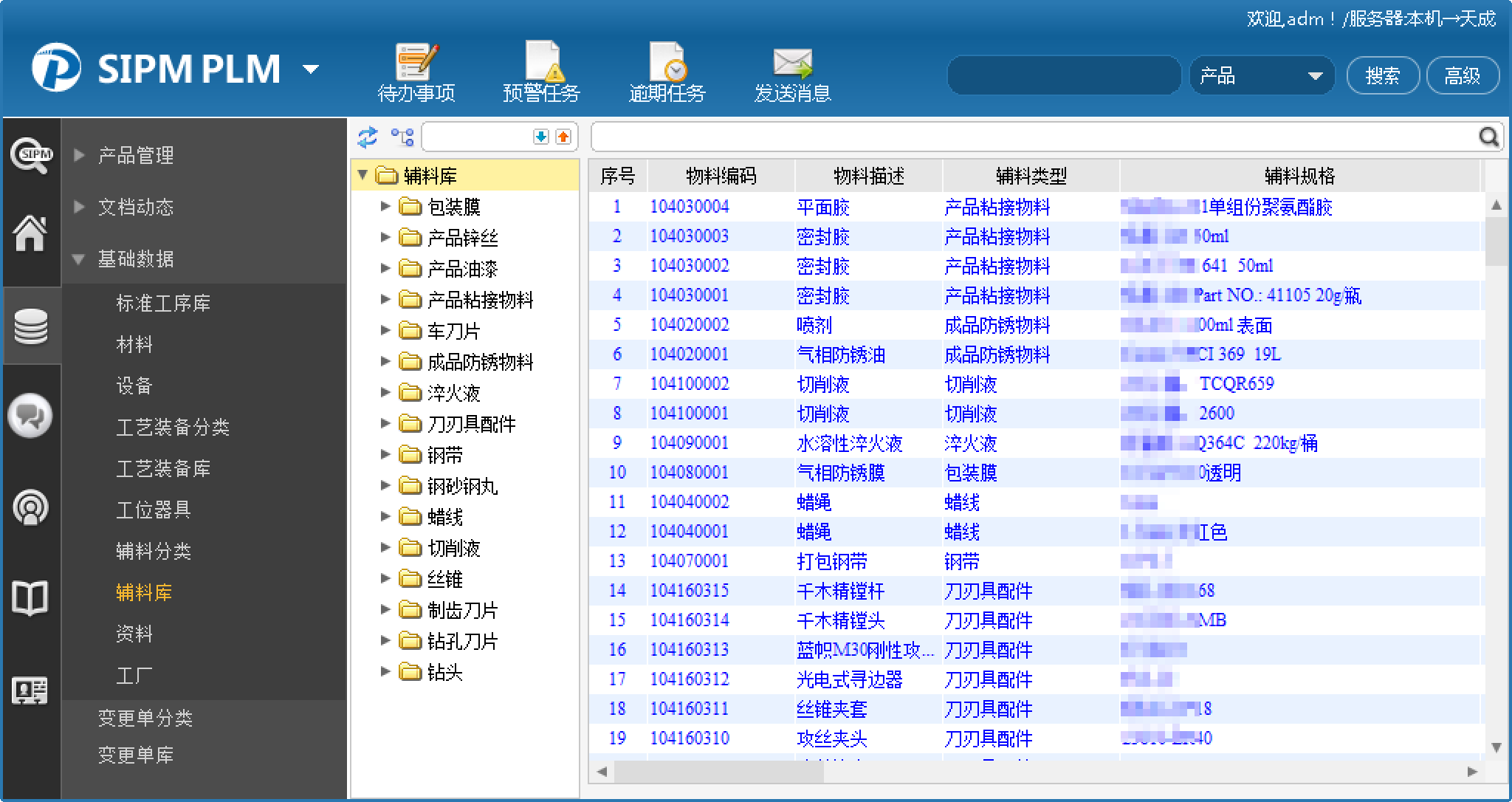Click the tree structure icon beside refresh
This screenshot has height=802, width=1512.
click(x=402, y=137)
